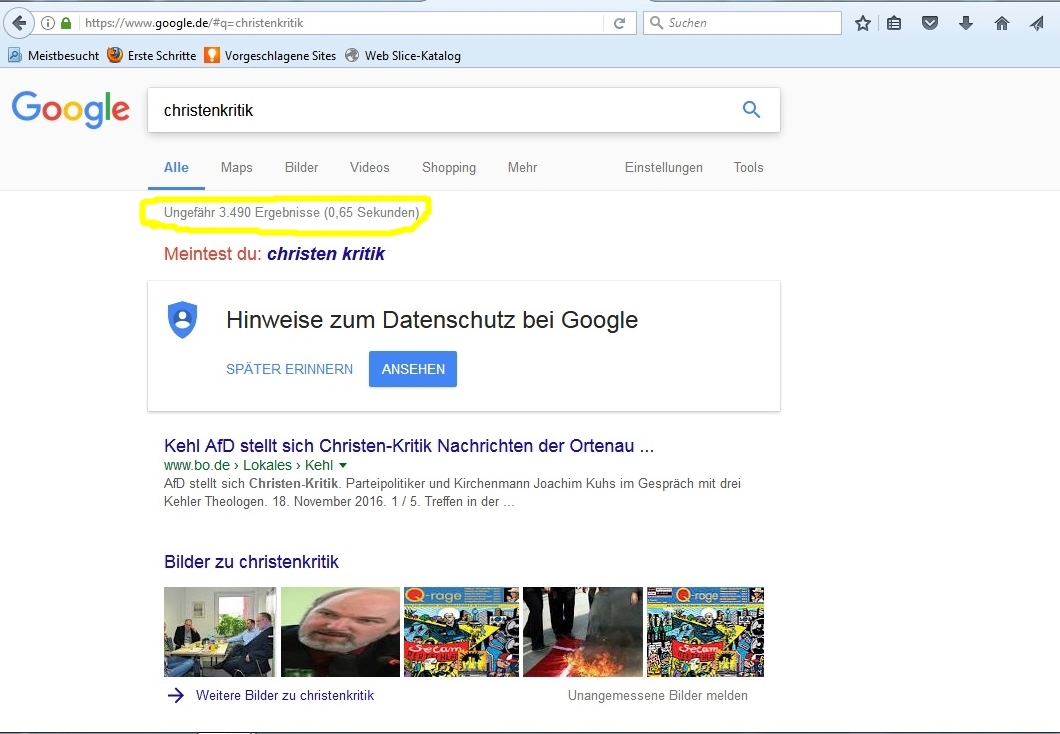Click Weitere Bilder zu christenkritik link
The image size is (1060, 734).
pos(285,695)
